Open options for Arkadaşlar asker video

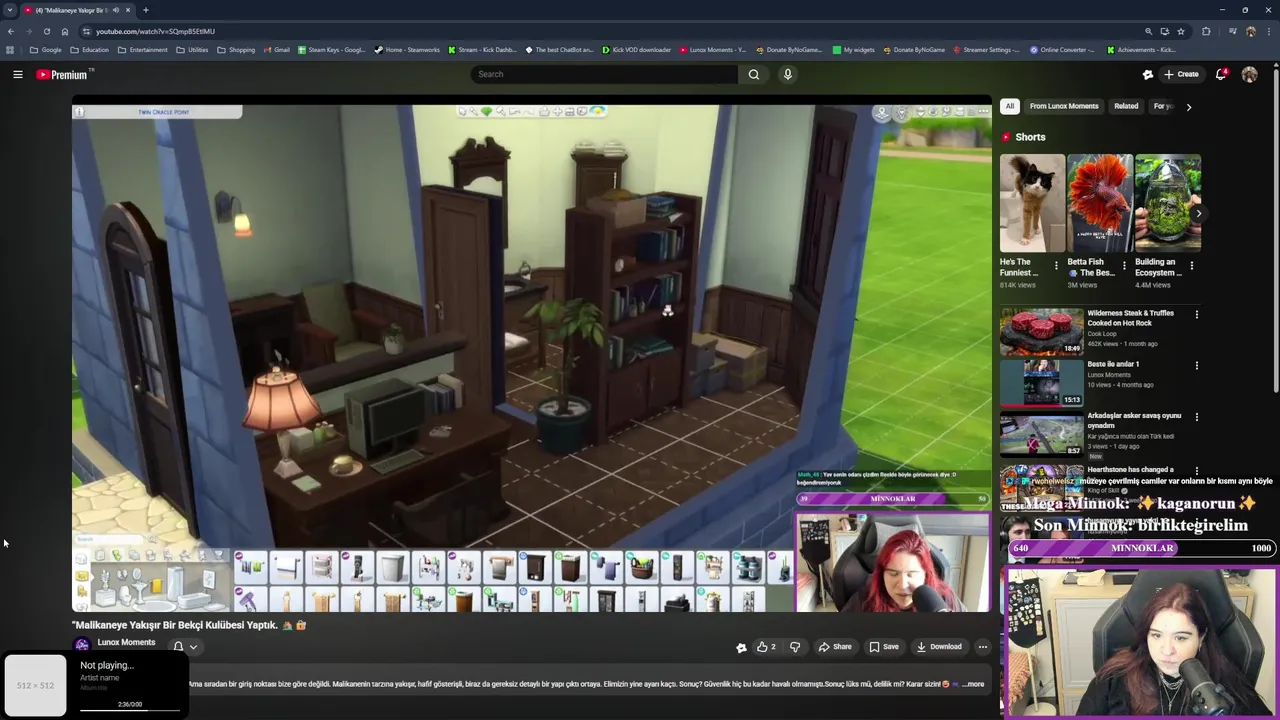[x=1197, y=417]
